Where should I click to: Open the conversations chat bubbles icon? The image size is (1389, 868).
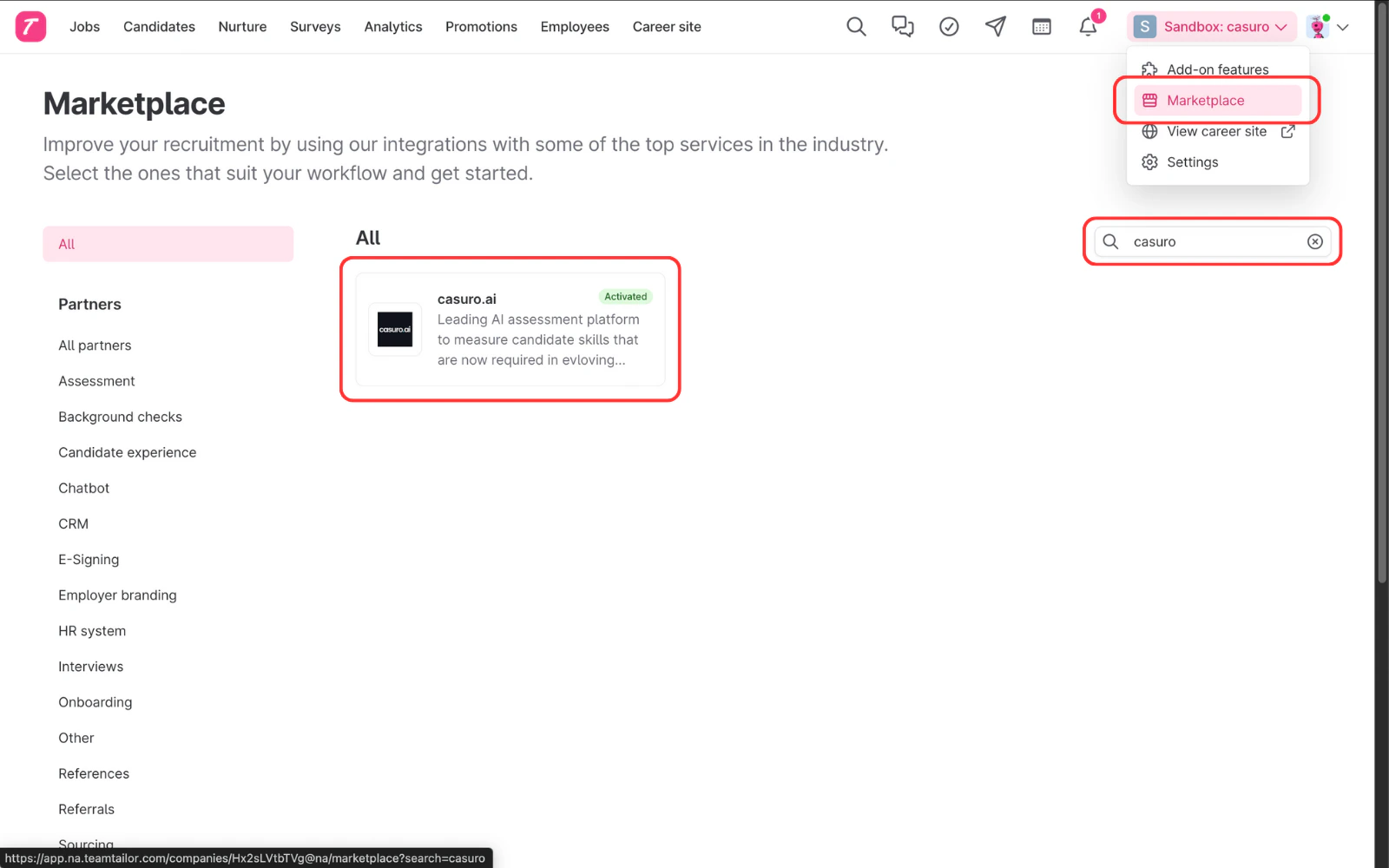pyautogui.click(x=903, y=27)
